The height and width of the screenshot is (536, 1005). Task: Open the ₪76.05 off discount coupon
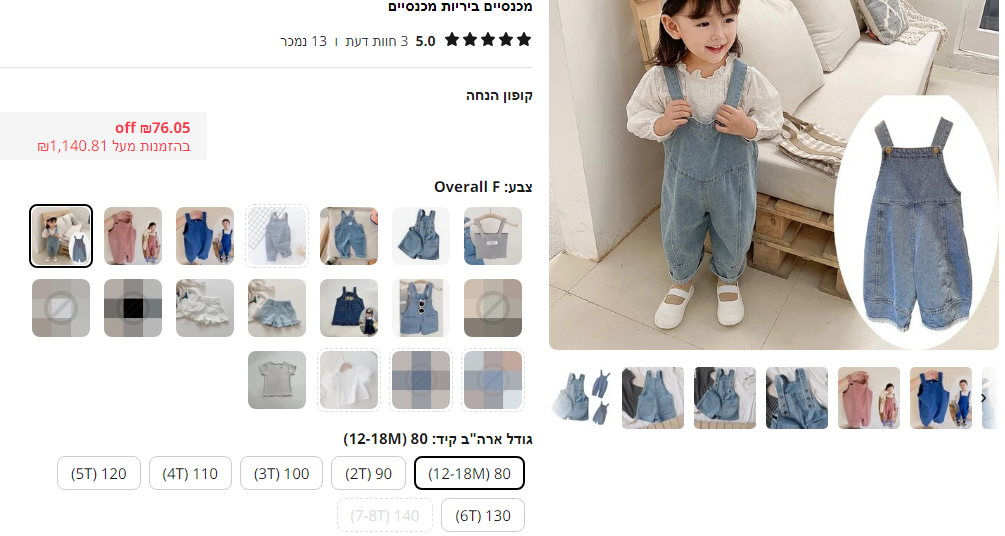point(103,136)
